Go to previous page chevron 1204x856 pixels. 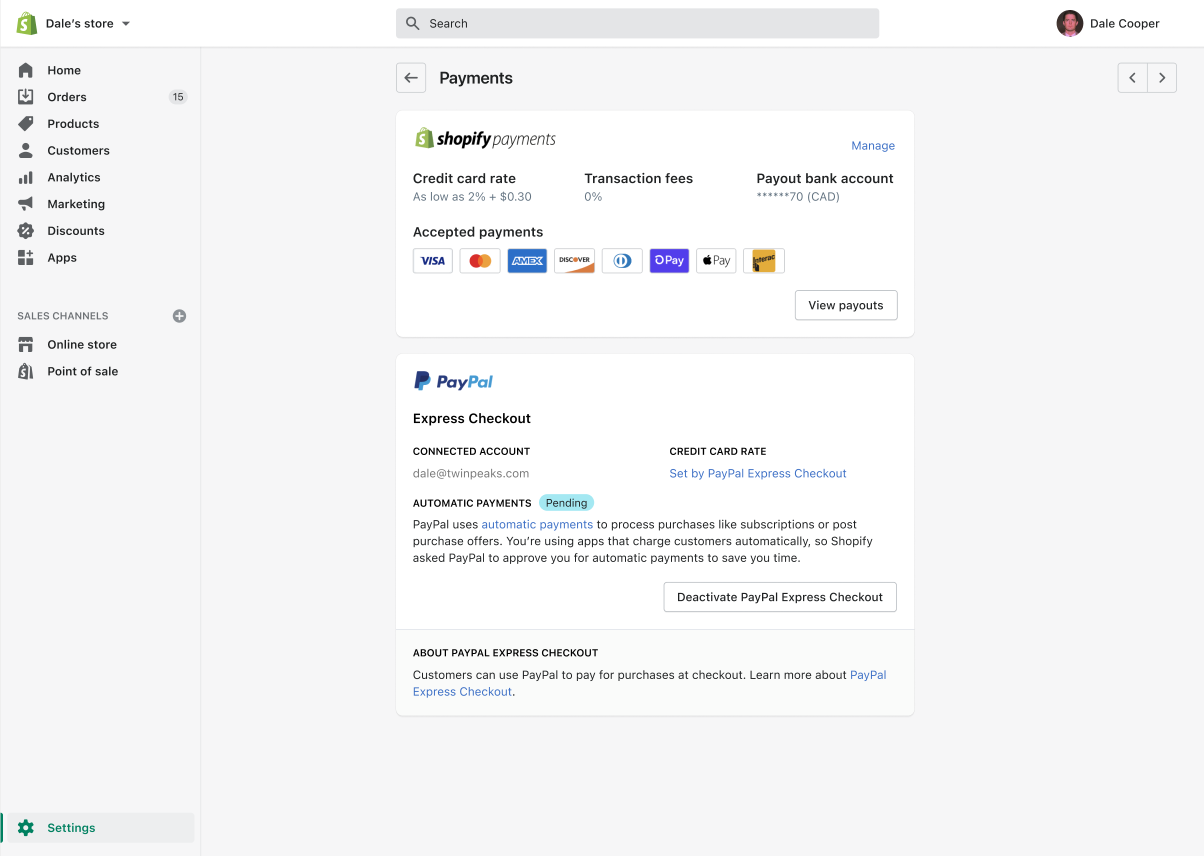click(1132, 78)
